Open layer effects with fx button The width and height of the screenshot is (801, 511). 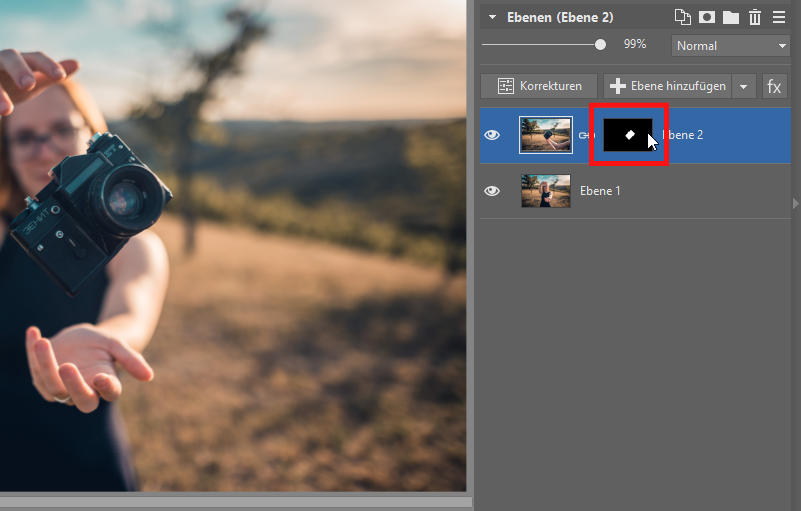[774, 86]
